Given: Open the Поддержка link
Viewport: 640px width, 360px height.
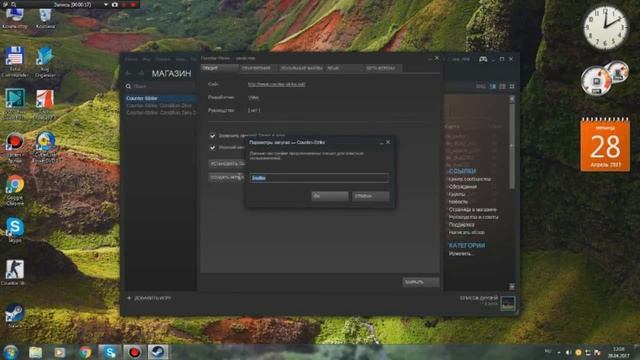Looking at the screenshot, I should tap(461, 224).
